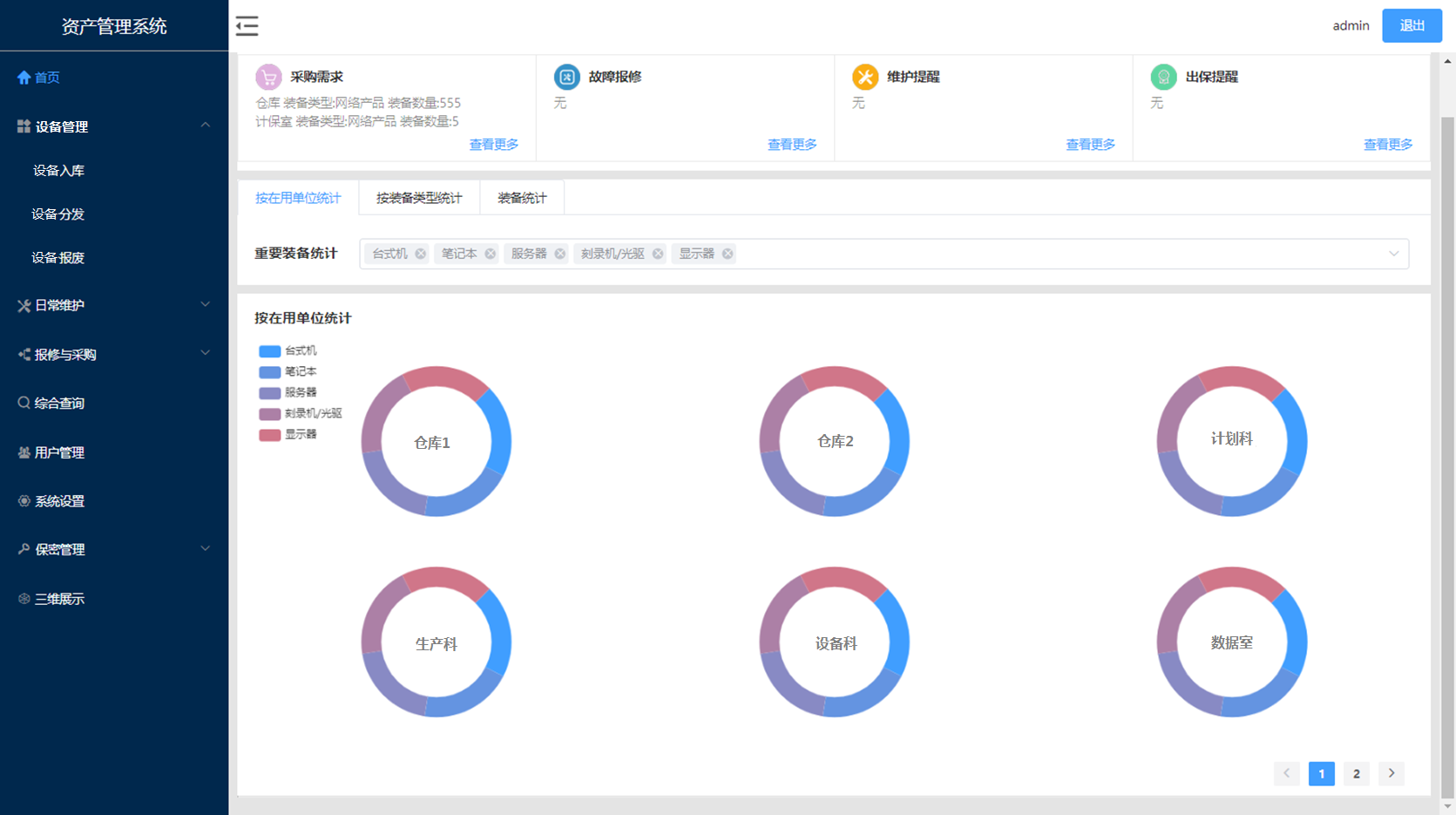Toggle 台式机 series in legend
Screen dimensions: 1456x815
(288, 351)
